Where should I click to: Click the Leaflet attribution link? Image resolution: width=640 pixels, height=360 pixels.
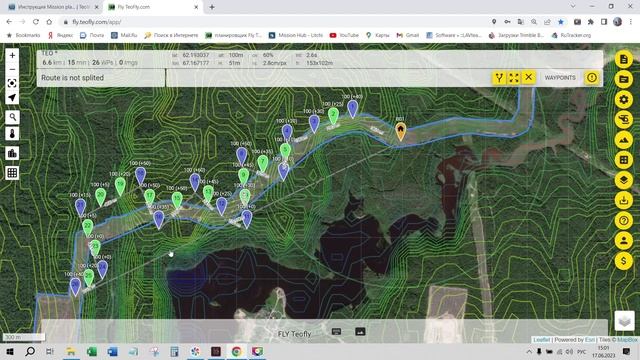pyautogui.click(x=542, y=340)
